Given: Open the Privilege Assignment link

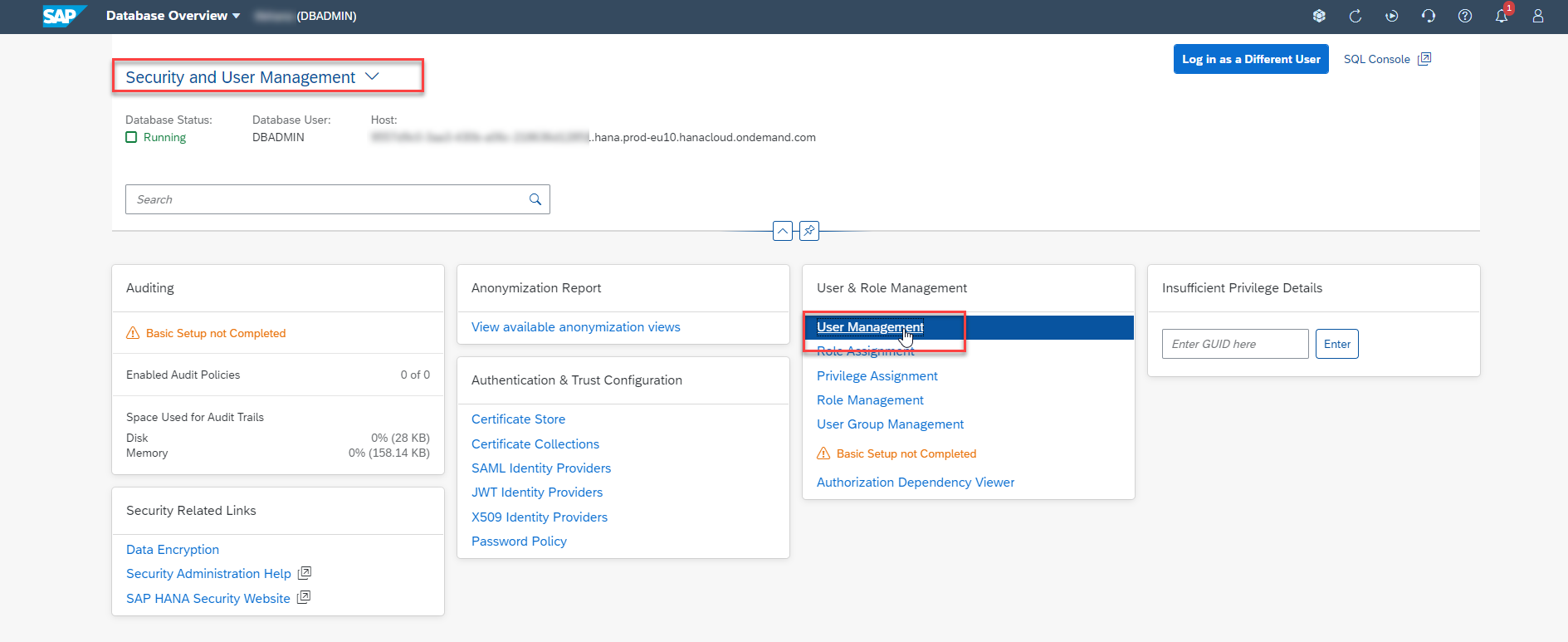Looking at the screenshot, I should coord(877,376).
